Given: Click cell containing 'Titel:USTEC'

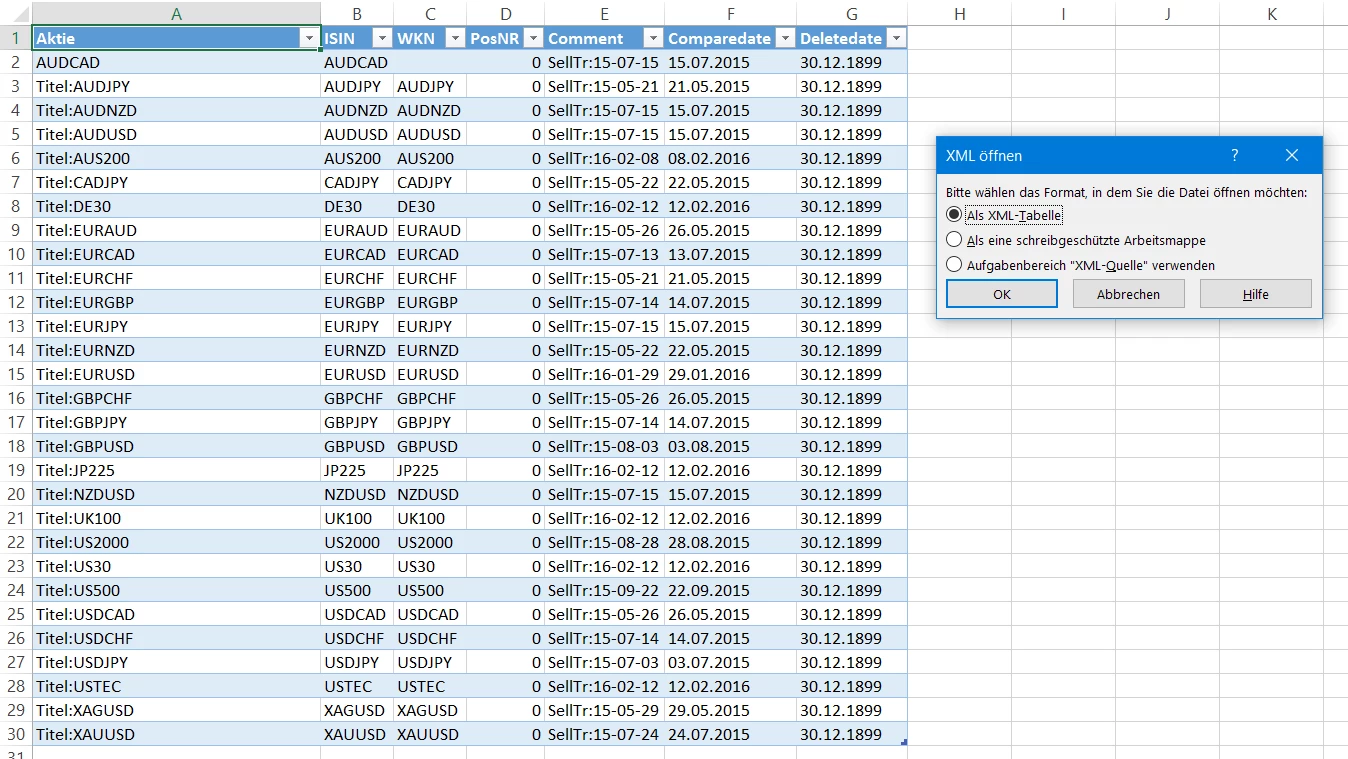Looking at the screenshot, I should 177,686.
